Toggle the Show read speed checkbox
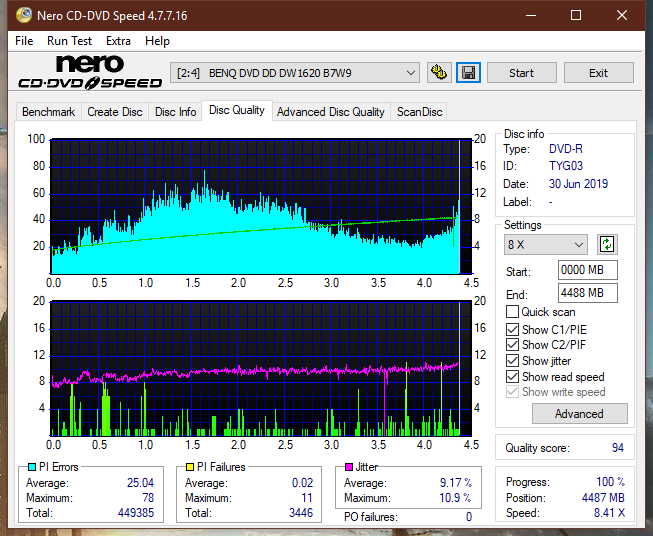This screenshot has width=653, height=536. coord(512,376)
